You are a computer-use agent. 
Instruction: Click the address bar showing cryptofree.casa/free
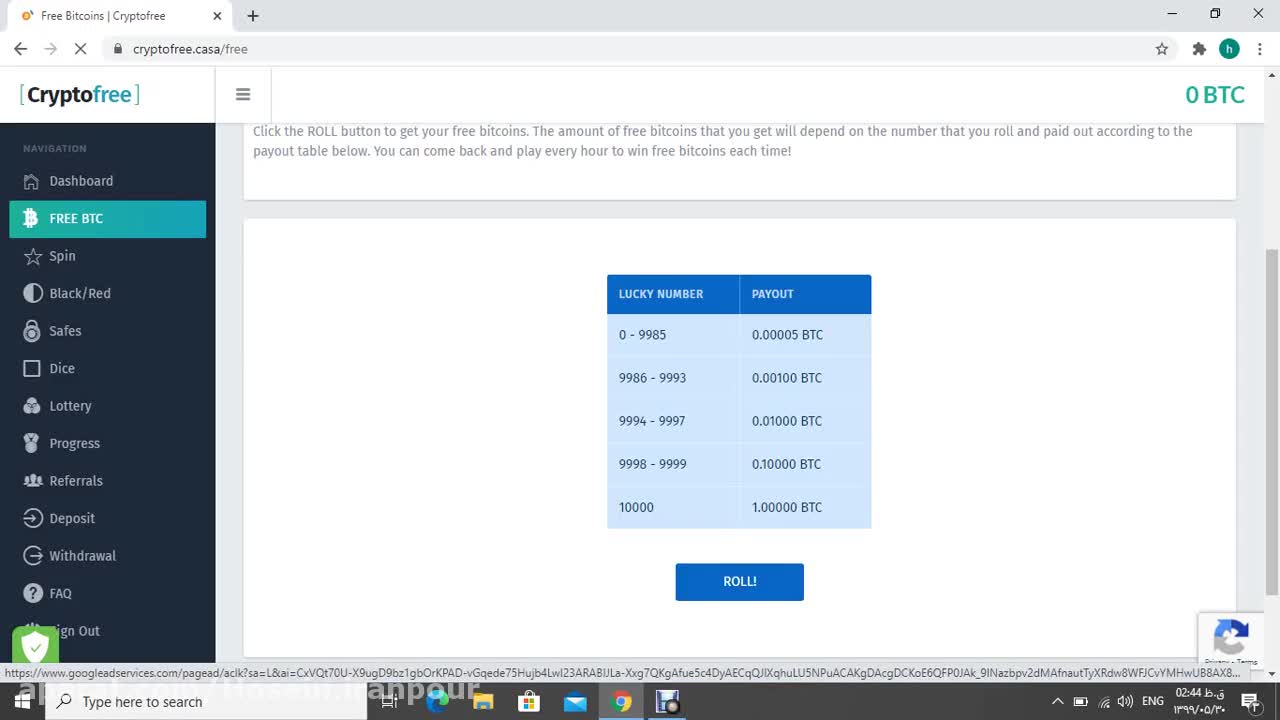600,49
